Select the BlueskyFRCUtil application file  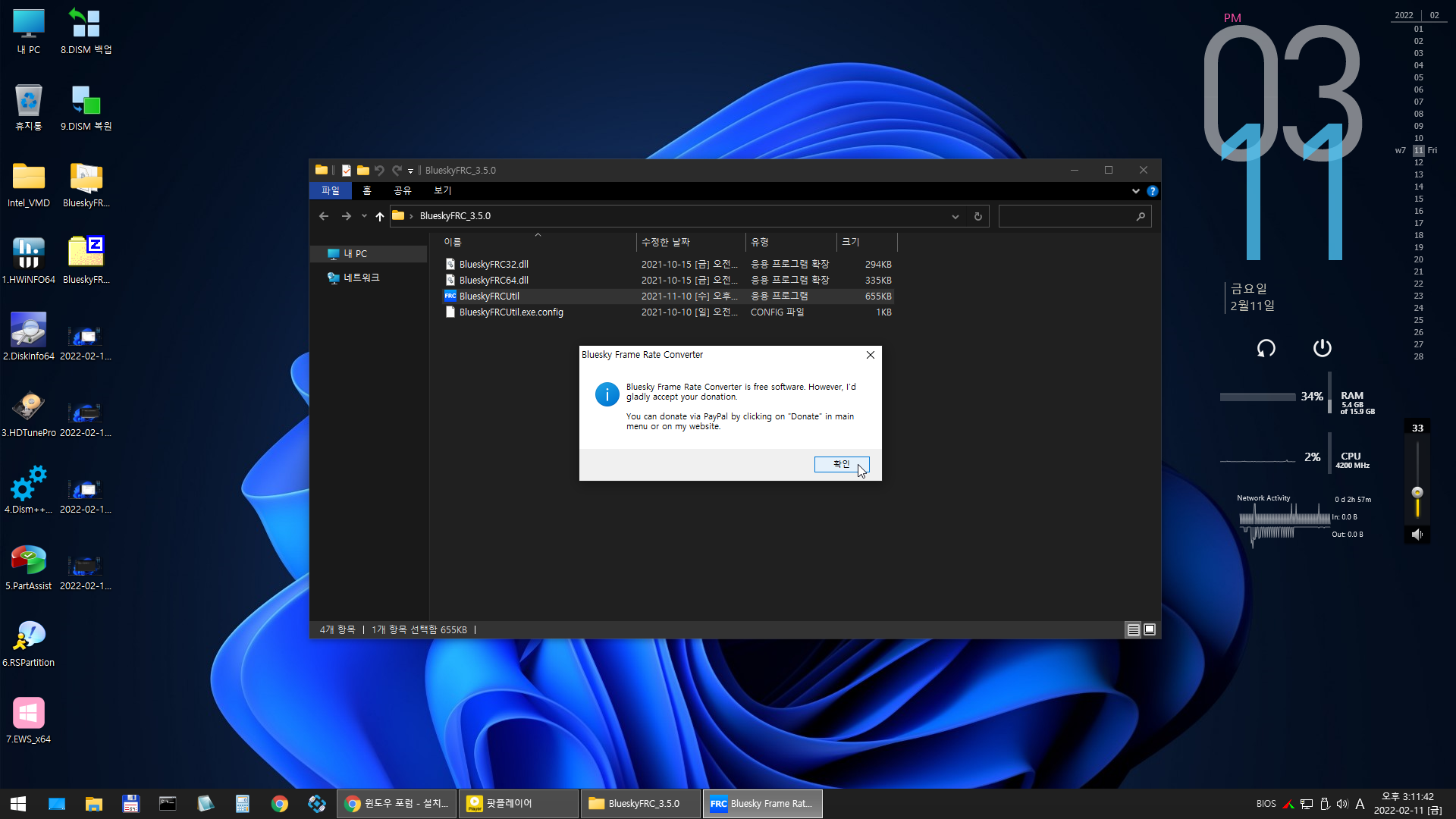(668, 296)
